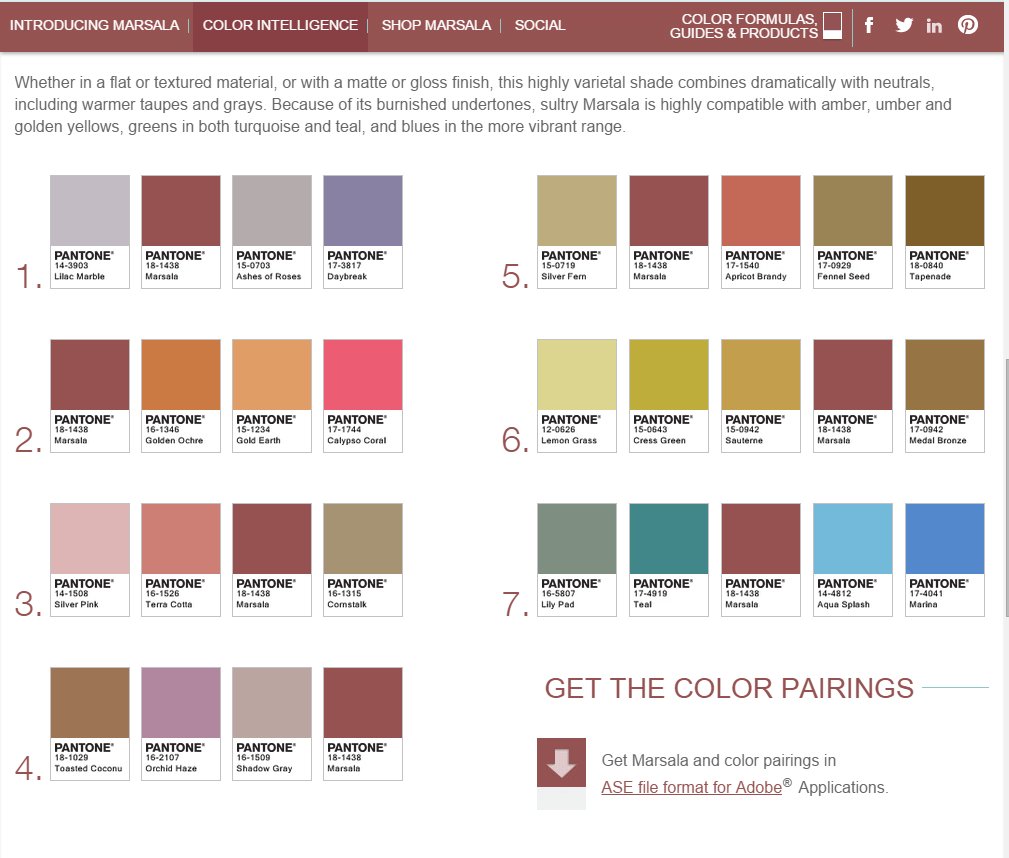Pick the Marsala swatch in pairing 4
Viewport: 1009px width, 858px height.
point(363,724)
